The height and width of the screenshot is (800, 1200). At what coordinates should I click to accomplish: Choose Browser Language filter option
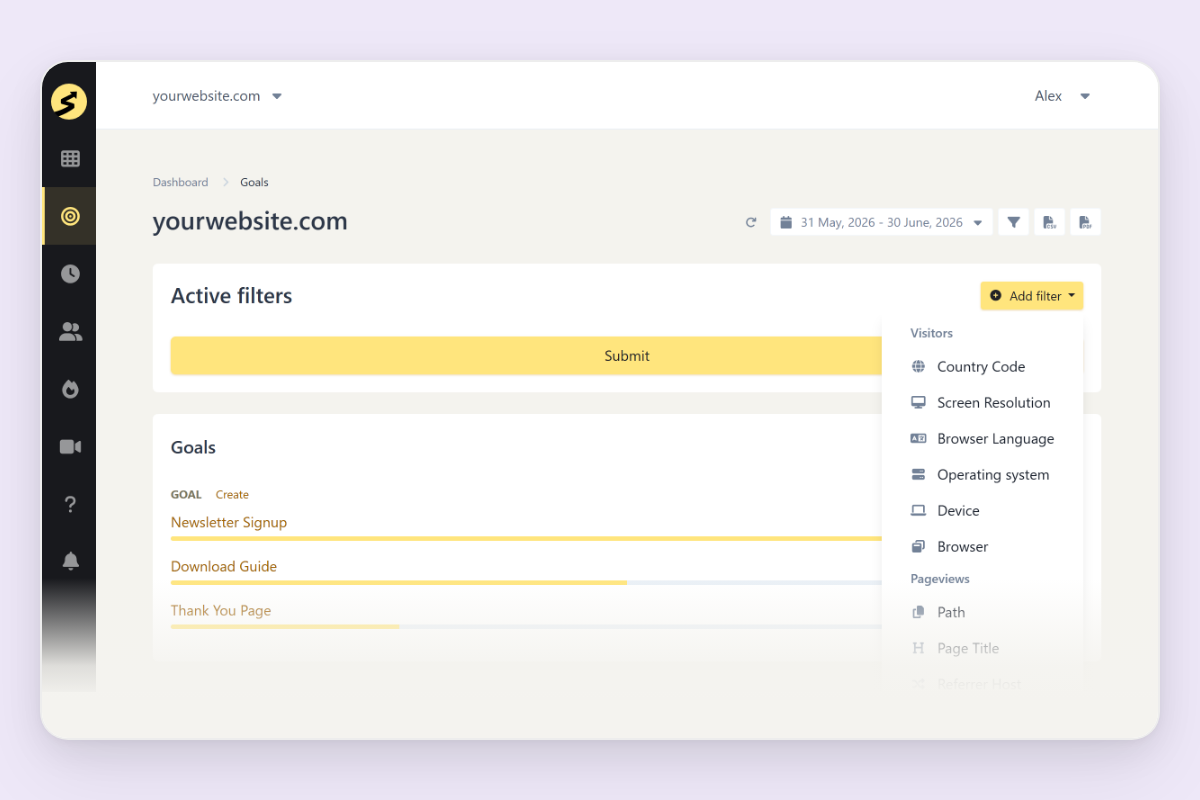981,439
